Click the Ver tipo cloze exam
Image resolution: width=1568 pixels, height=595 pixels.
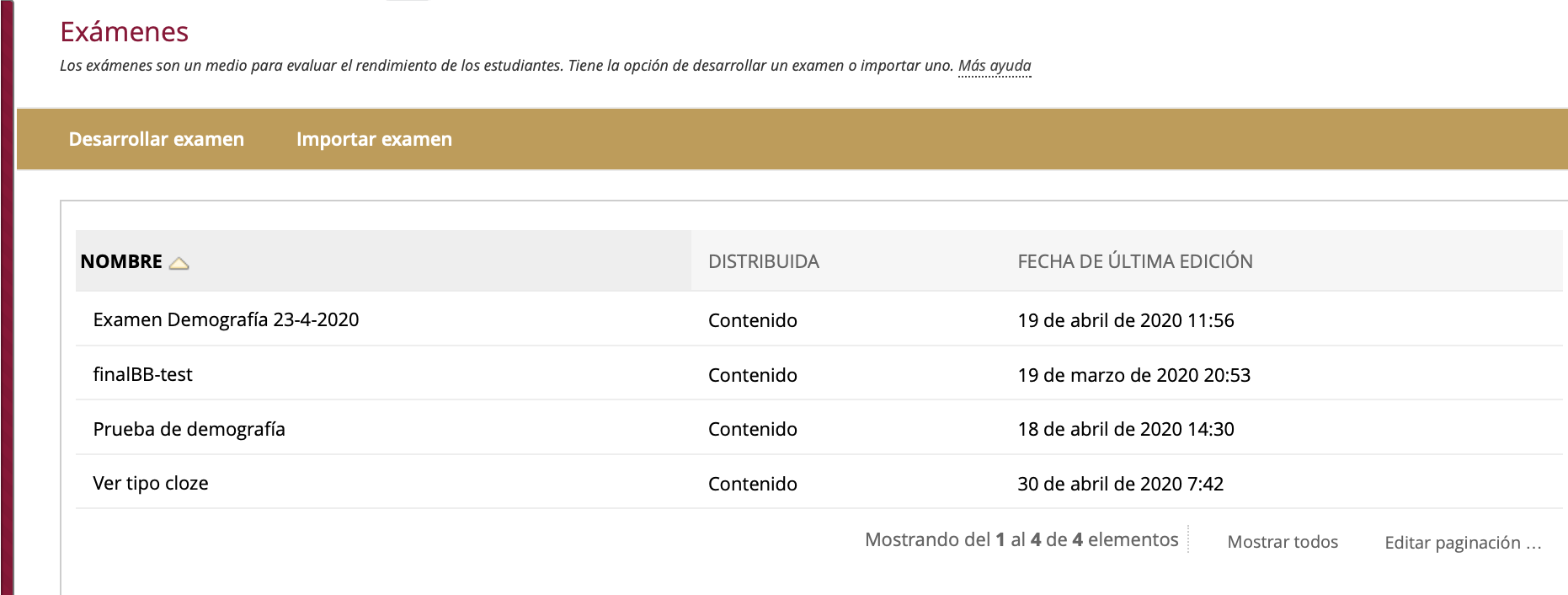coord(151,483)
